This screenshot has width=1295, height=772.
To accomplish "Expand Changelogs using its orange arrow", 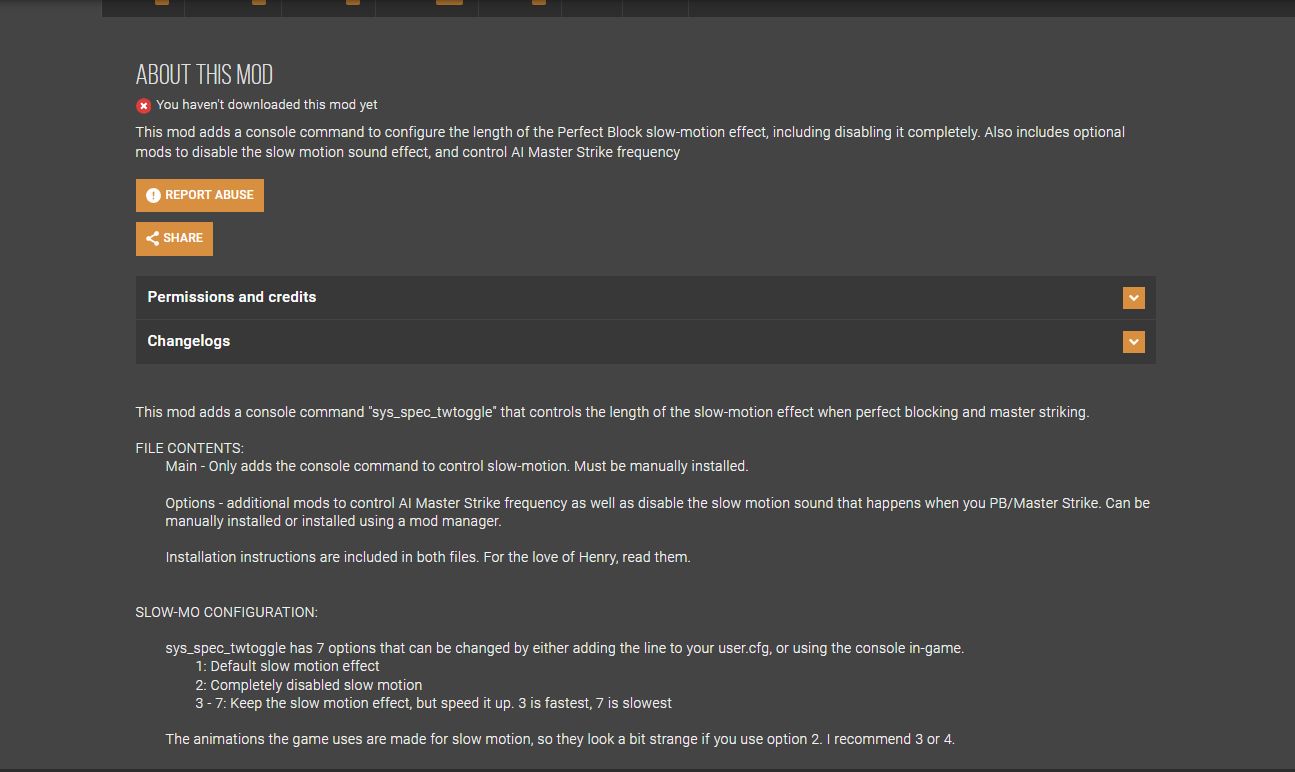I will [x=1133, y=342].
